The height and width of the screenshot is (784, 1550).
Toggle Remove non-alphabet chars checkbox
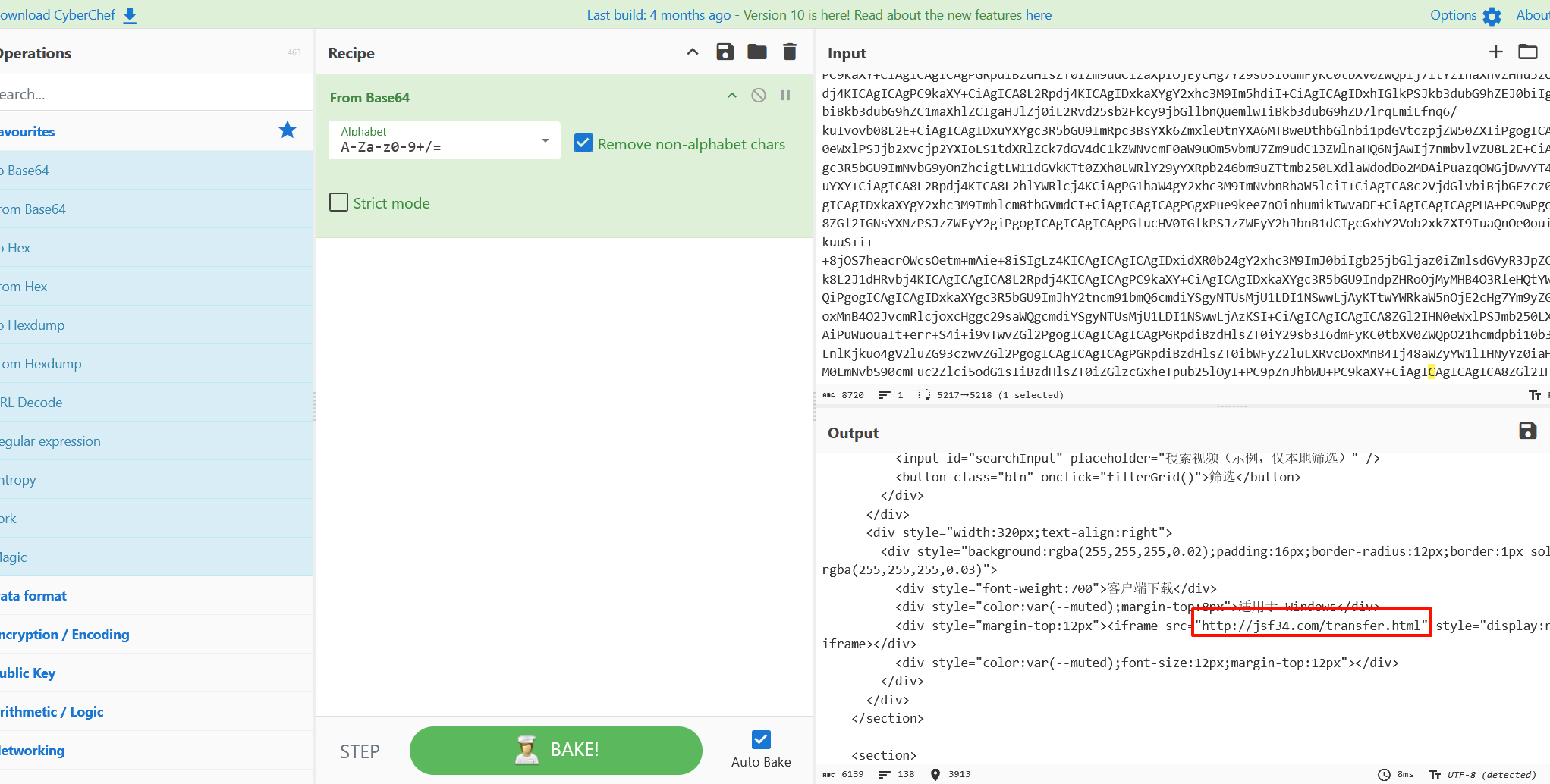(x=583, y=143)
